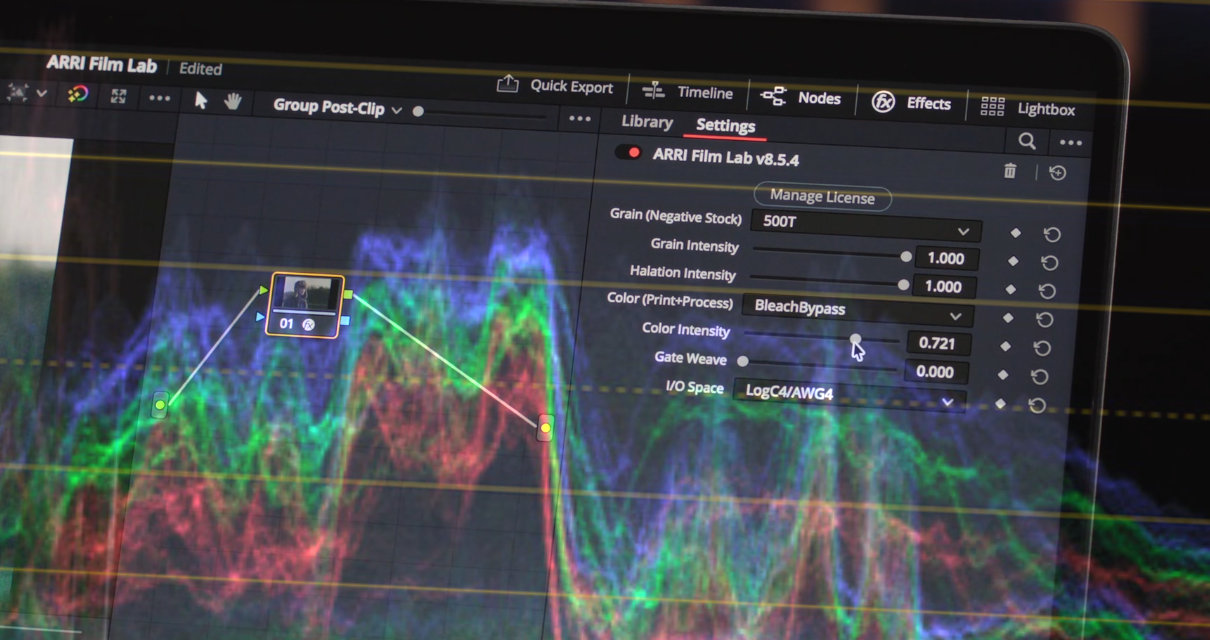Toggle the ARRI Film Lab effect off
The height and width of the screenshot is (640, 1210).
tap(628, 153)
